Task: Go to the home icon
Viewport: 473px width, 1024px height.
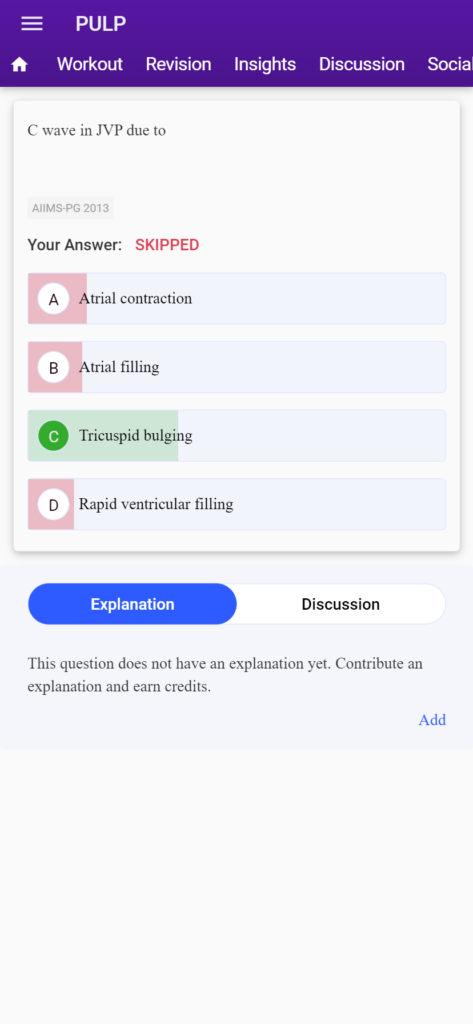Action: click(x=20, y=65)
